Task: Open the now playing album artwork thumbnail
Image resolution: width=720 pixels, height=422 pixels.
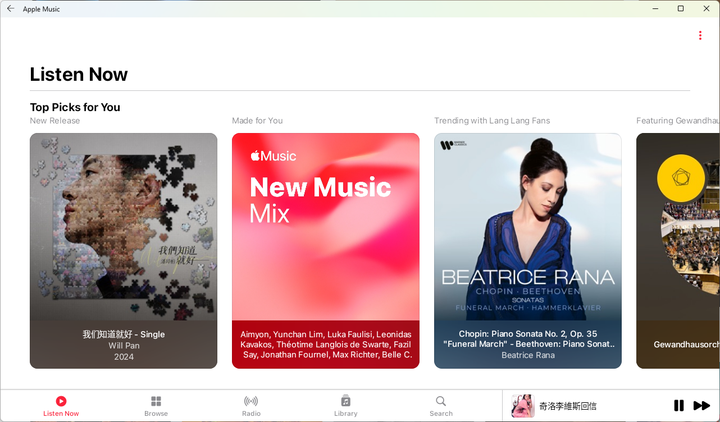Action: pyautogui.click(x=523, y=405)
